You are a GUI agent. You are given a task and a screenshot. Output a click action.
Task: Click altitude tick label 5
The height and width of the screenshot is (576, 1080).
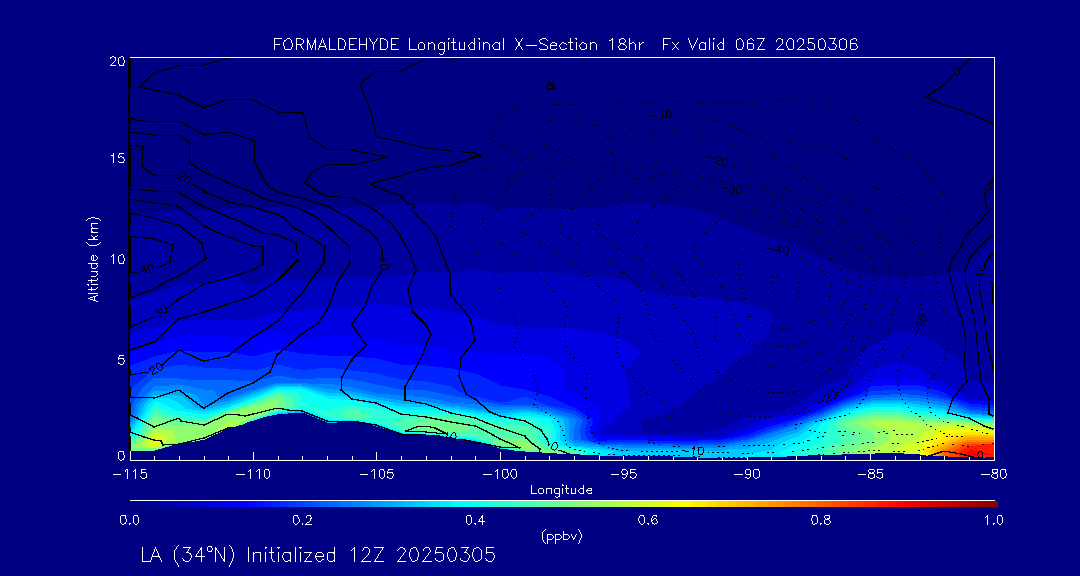coord(120,360)
